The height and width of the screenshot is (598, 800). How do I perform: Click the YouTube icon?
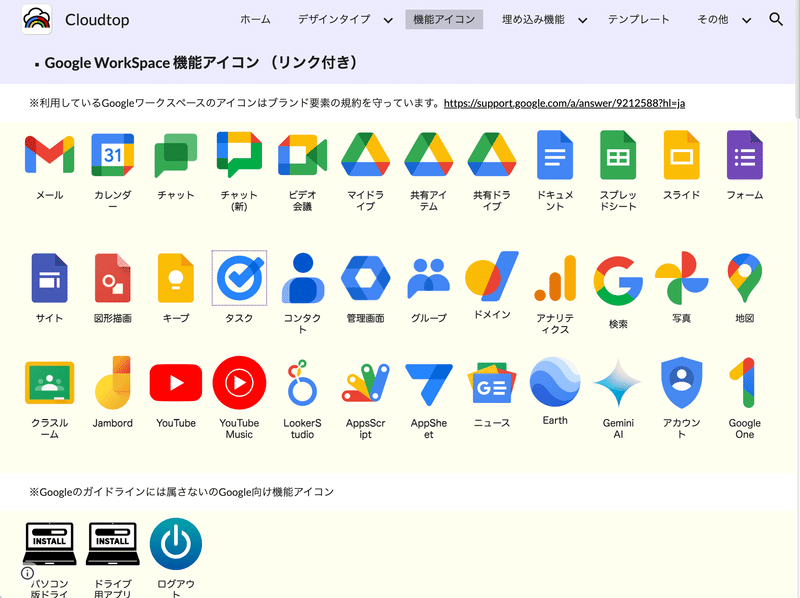pyautogui.click(x=176, y=383)
